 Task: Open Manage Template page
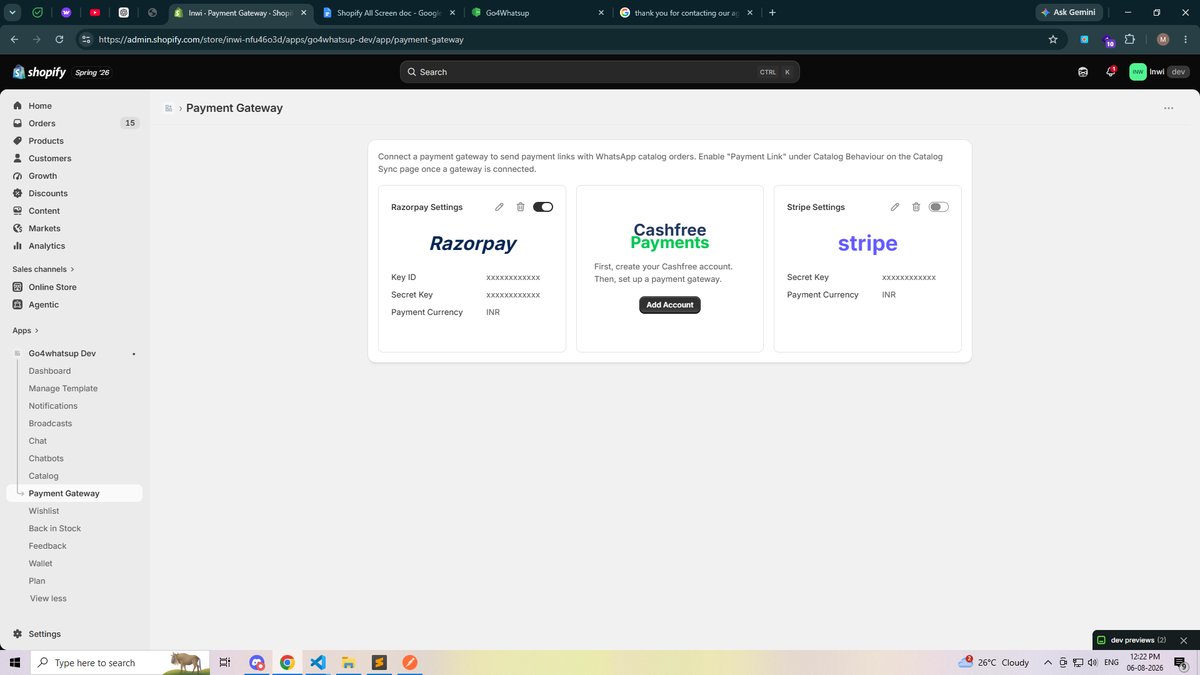63,388
